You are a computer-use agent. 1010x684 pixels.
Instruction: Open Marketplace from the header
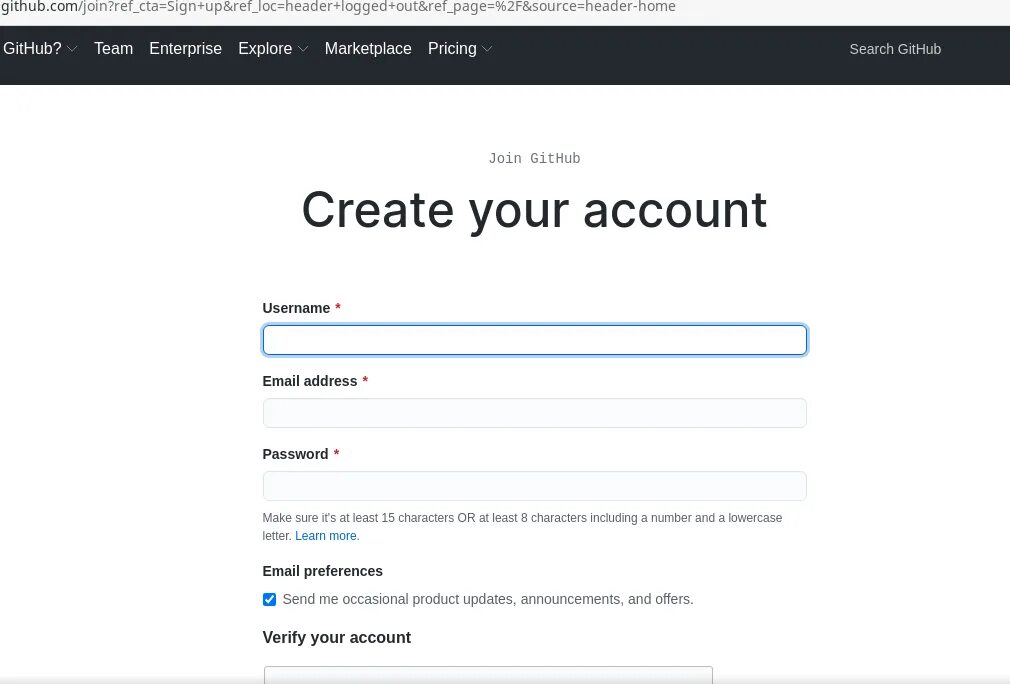click(368, 49)
